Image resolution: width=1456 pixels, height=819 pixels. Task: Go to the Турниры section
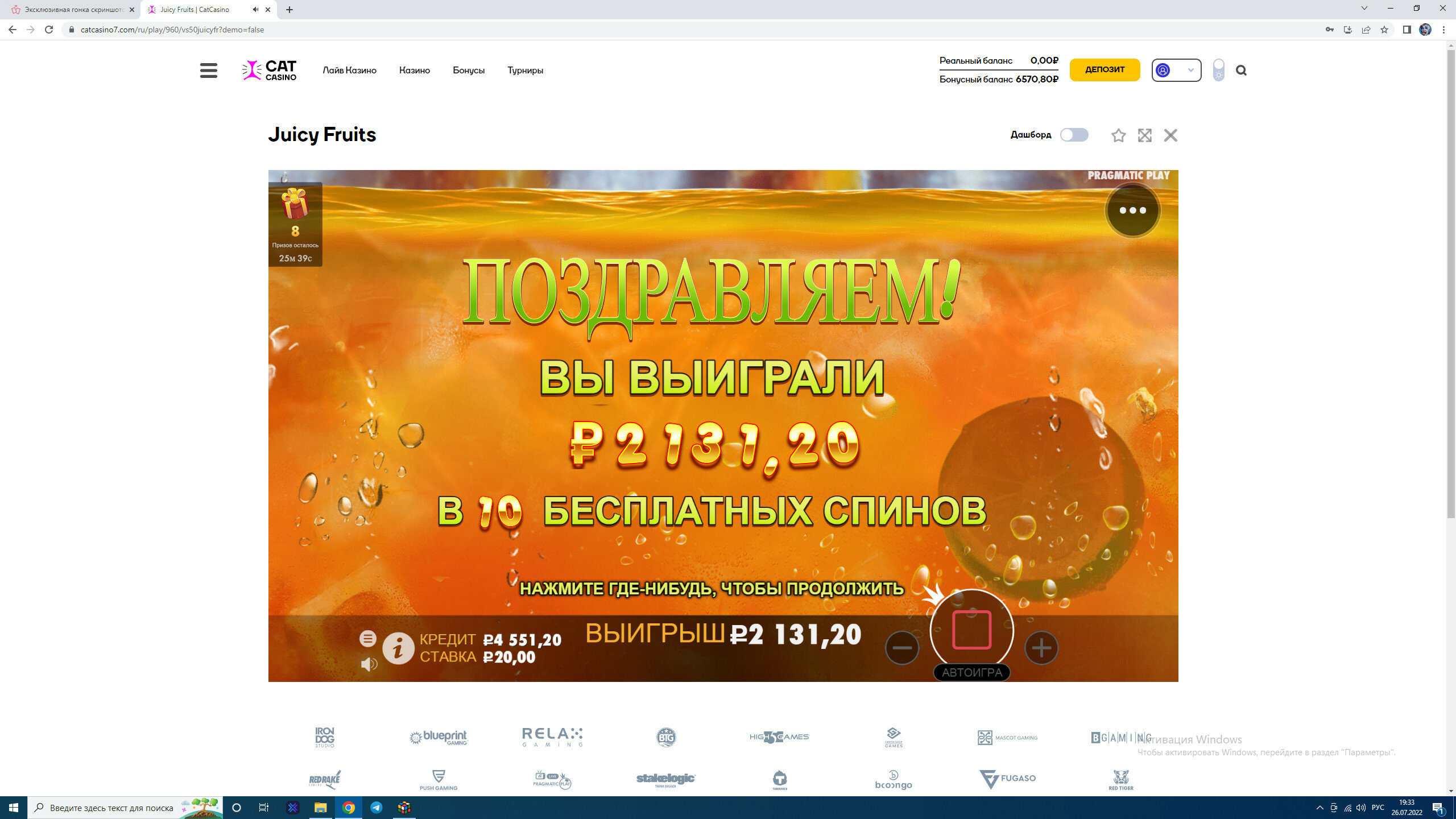click(x=525, y=71)
